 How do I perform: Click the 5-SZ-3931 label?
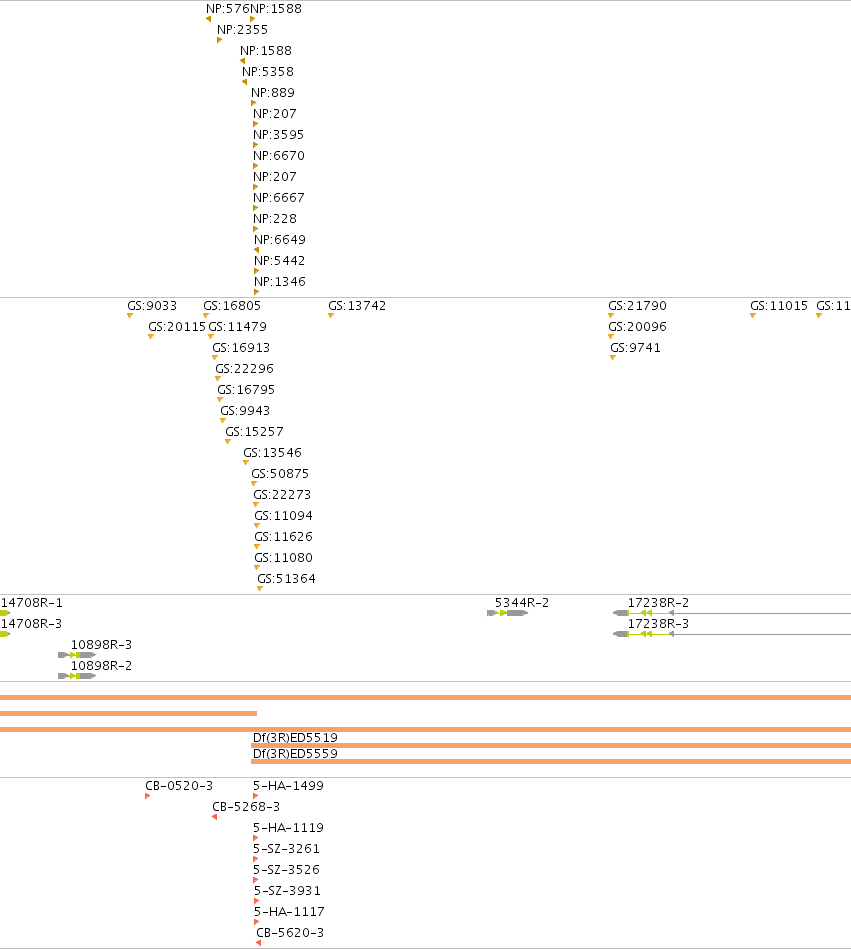(x=287, y=890)
